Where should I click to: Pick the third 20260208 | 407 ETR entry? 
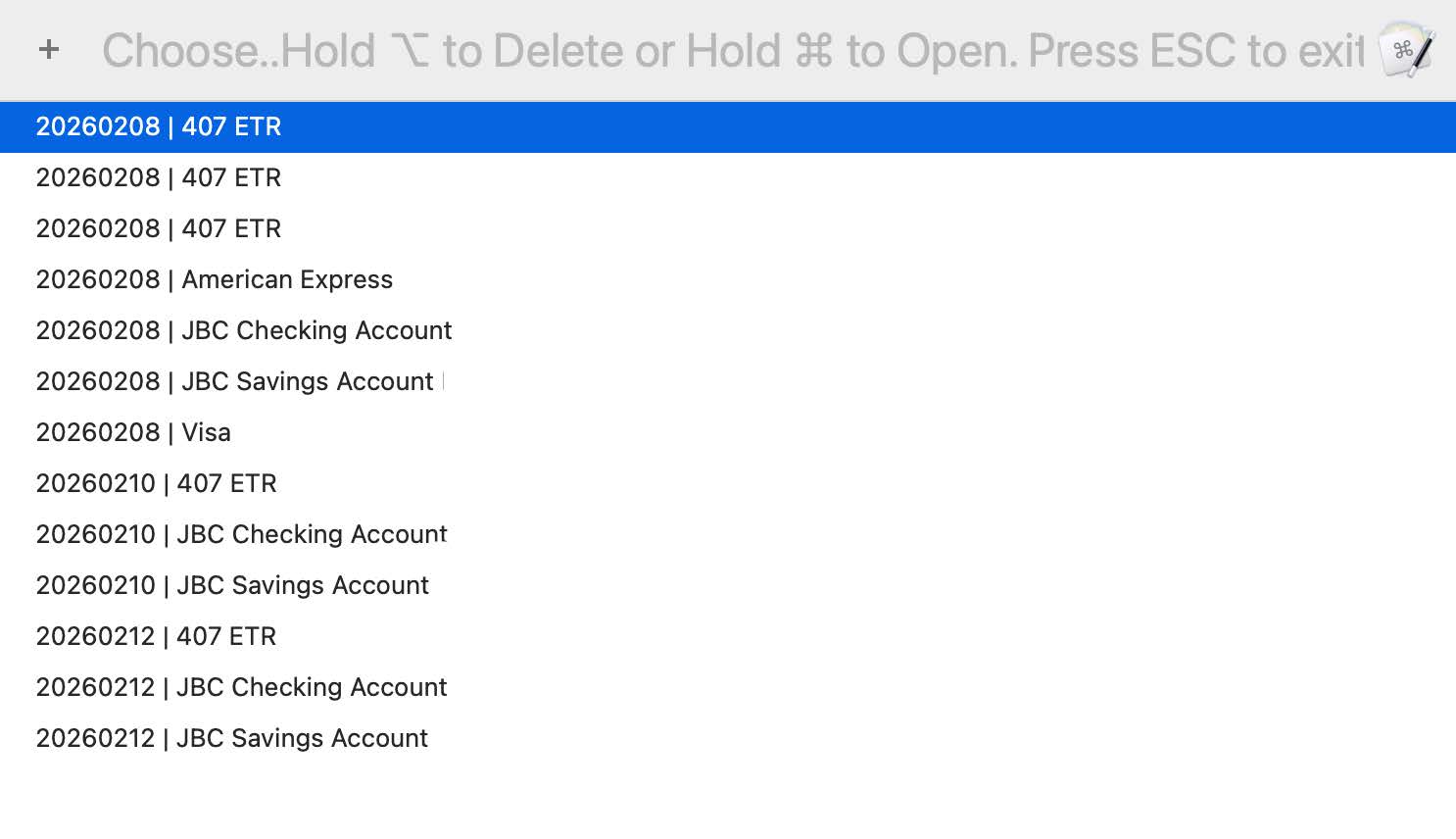(x=159, y=229)
